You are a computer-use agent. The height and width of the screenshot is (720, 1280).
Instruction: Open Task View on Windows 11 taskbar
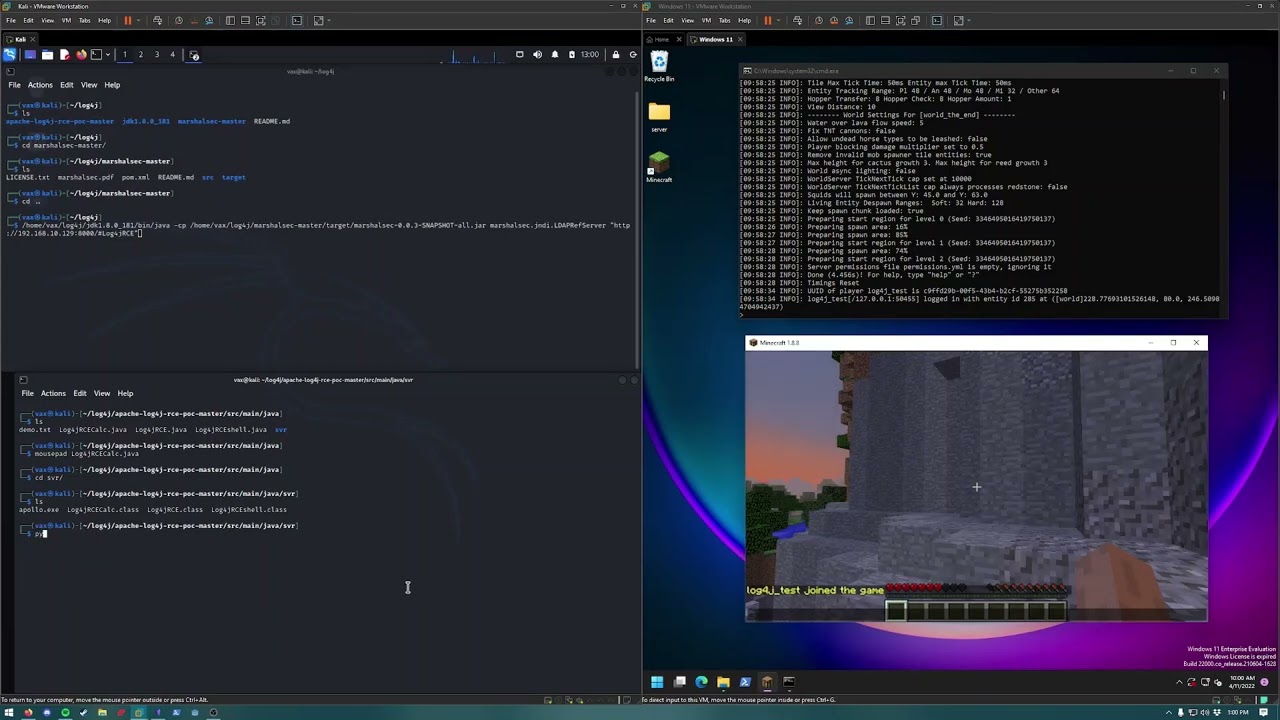point(679,682)
